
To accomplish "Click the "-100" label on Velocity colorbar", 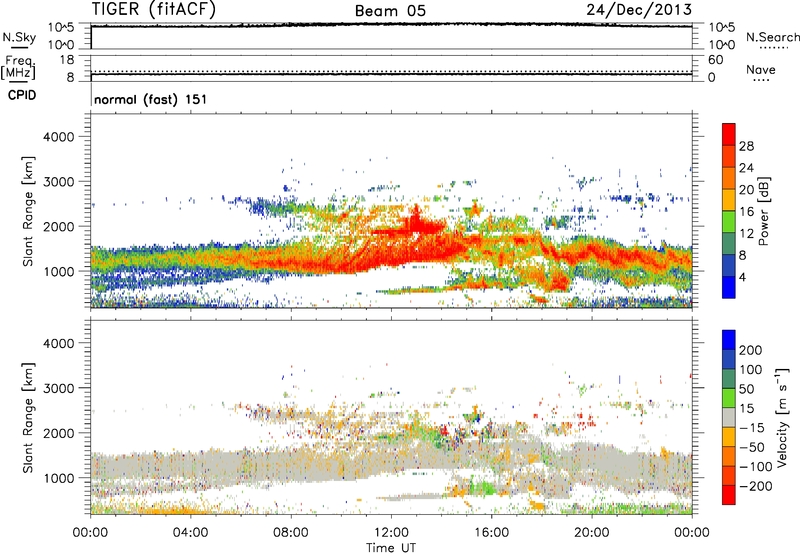I will click(x=756, y=467).
